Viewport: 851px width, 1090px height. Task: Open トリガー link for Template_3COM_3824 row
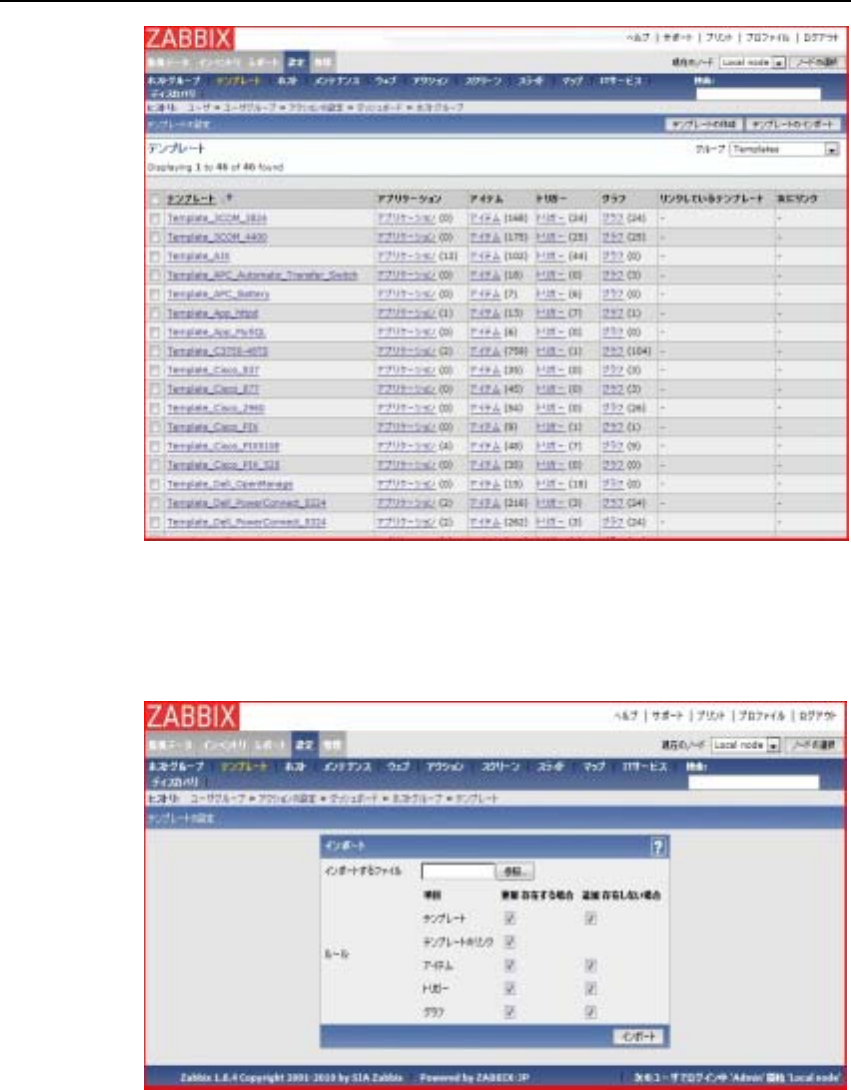pyautogui.click(x=550, y=218)
